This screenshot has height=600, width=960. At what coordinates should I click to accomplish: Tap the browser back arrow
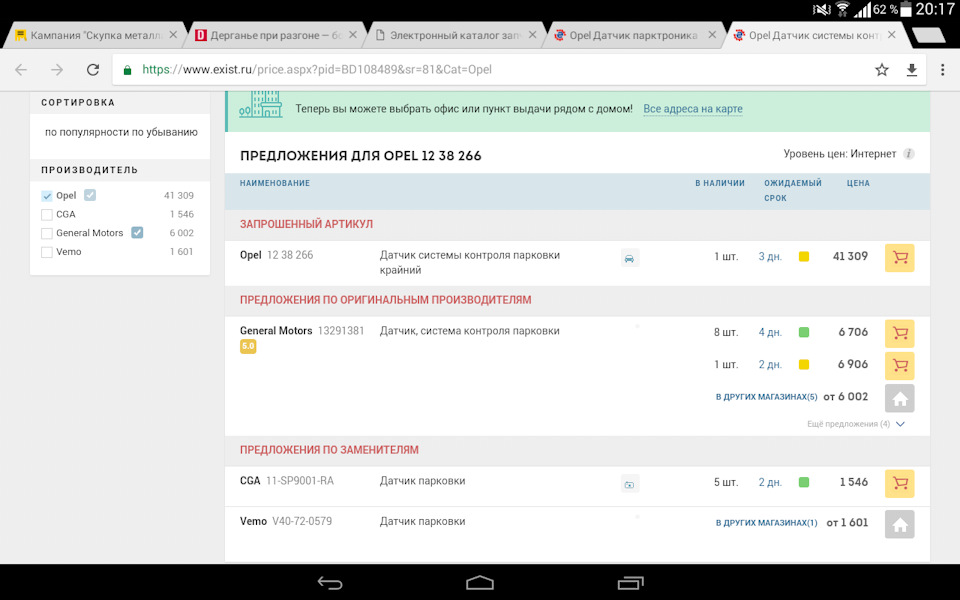tap(21, 70)
